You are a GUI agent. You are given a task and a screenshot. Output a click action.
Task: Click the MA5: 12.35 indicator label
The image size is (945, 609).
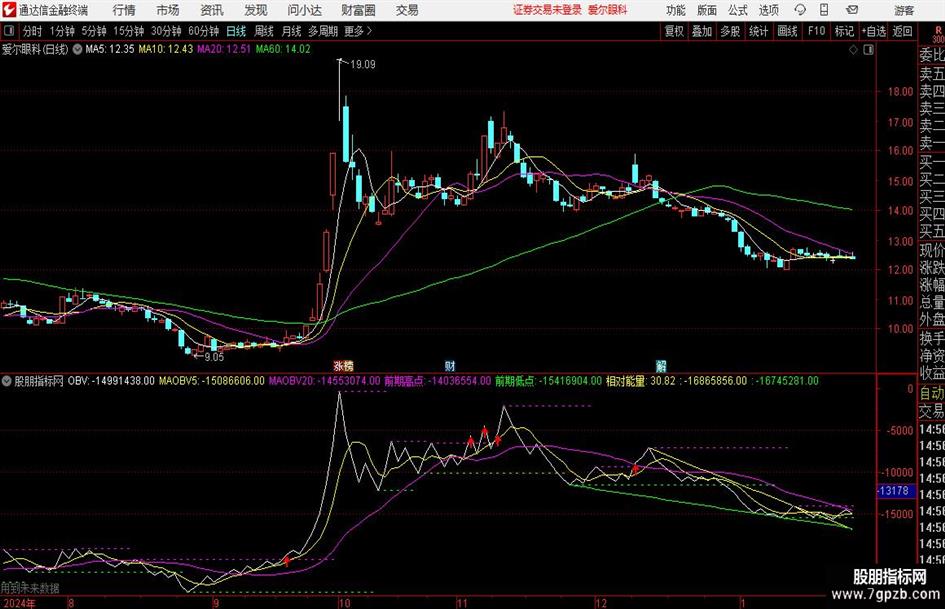(x=110, y=49)
